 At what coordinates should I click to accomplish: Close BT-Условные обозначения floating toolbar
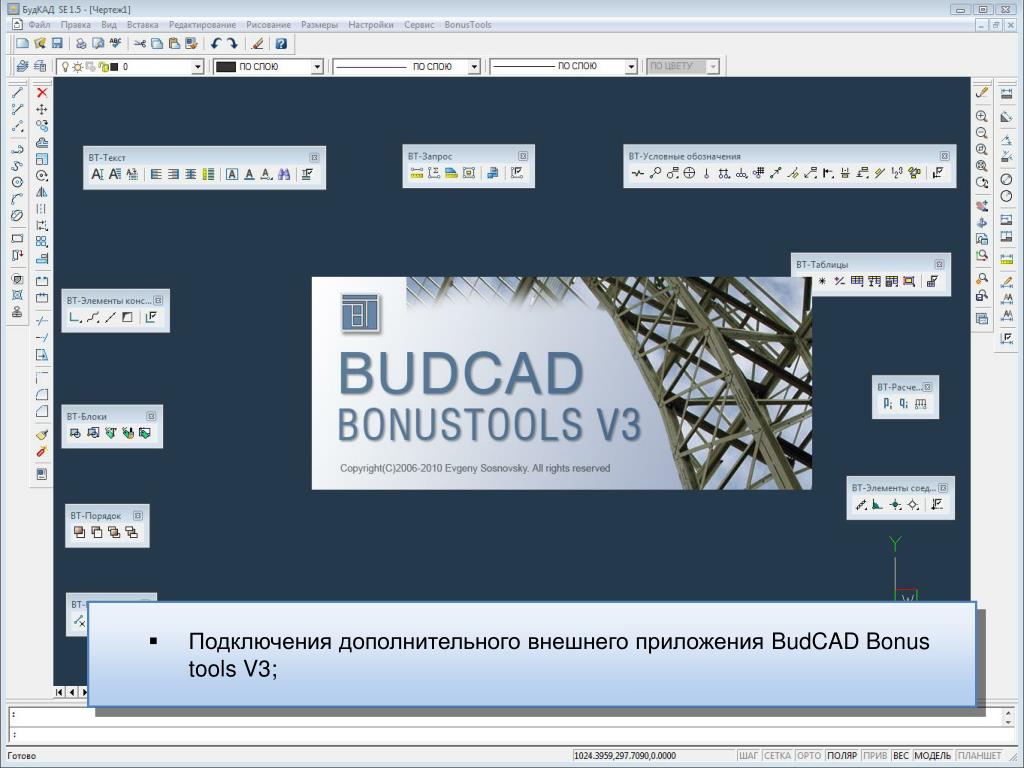pyautogui.click(x=944, y=156)
